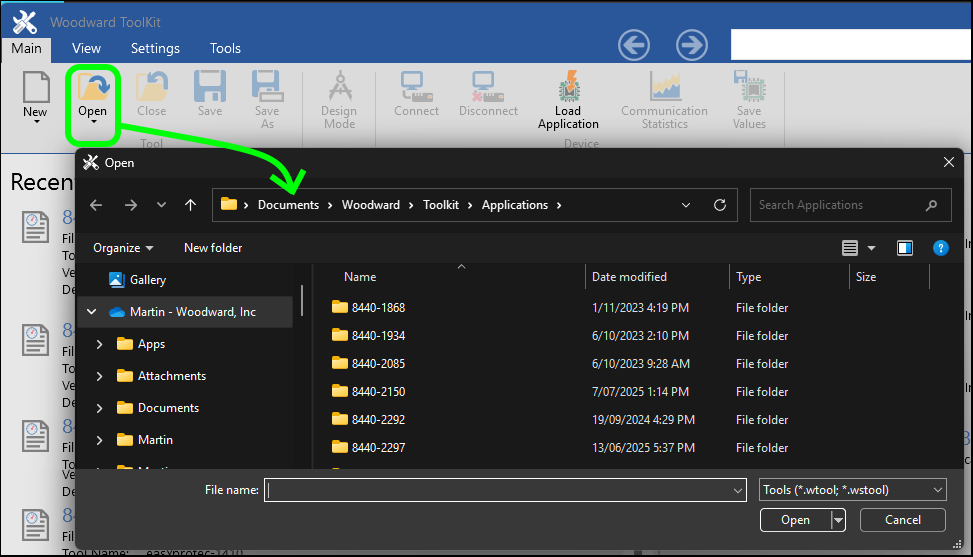Click the ToolKit forward navigation arrow
Screen dimensions: 973x557
point(692,45)
